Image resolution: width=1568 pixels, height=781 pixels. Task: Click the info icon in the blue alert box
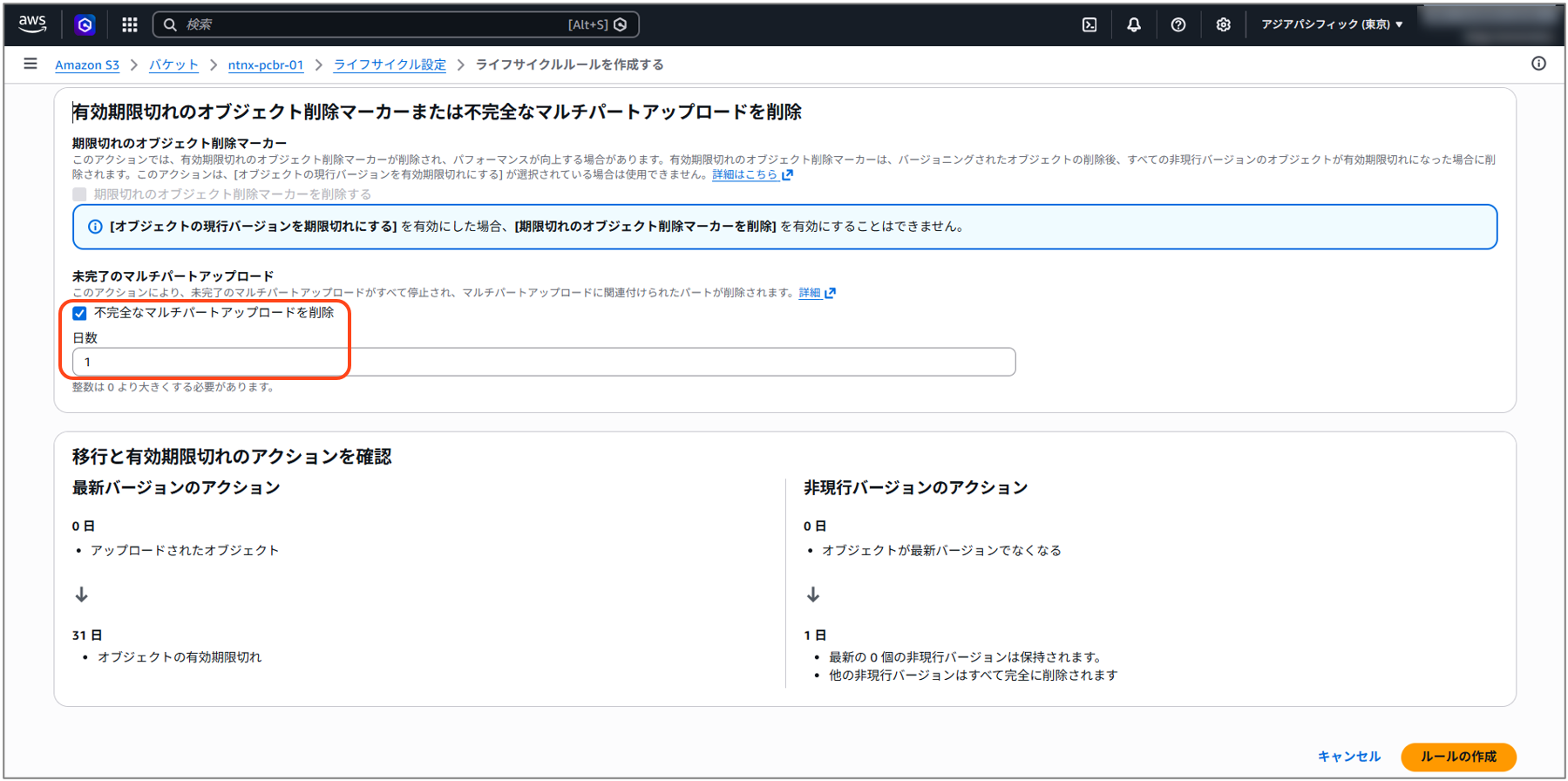tap(95, 227)
